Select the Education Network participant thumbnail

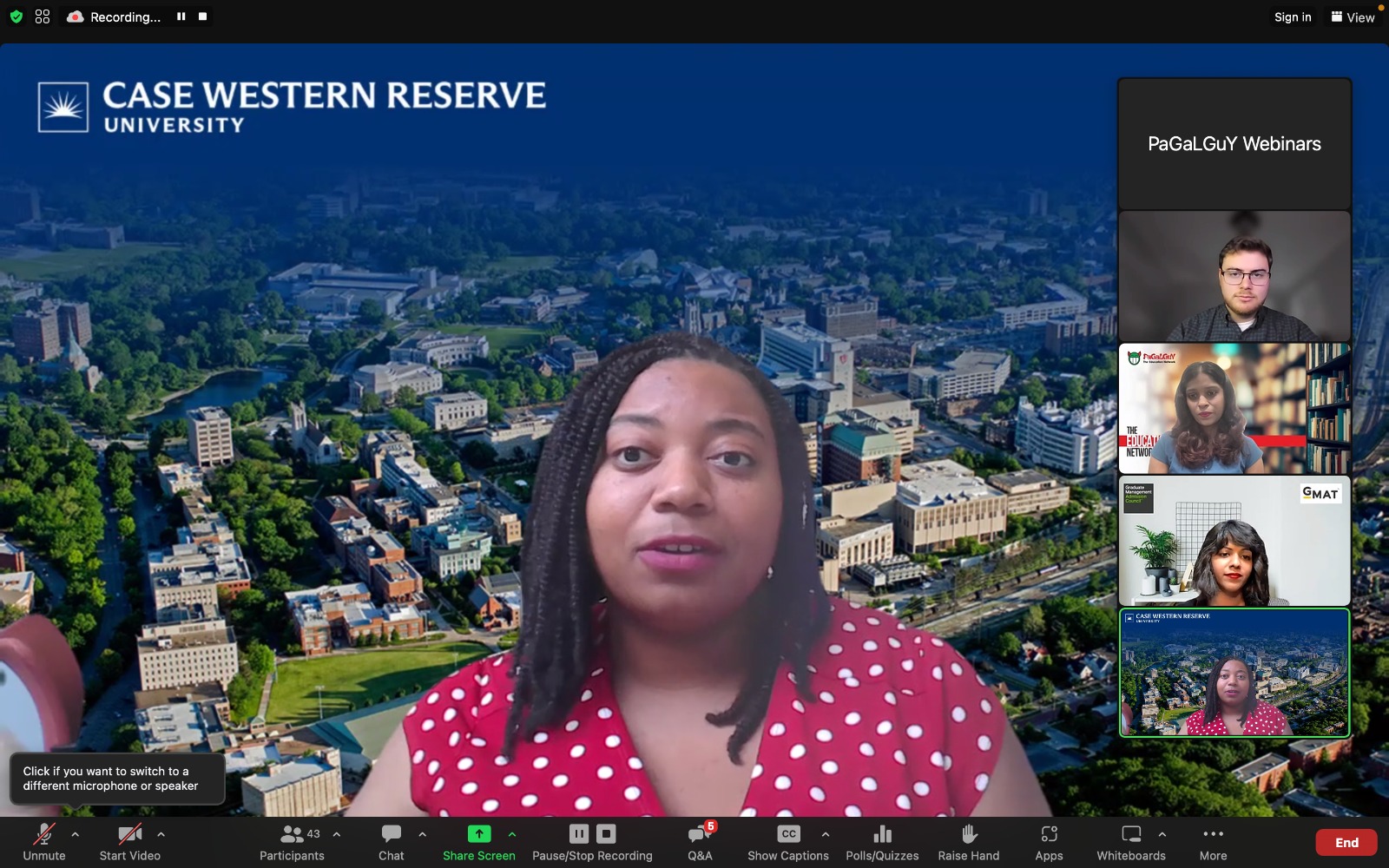(1234, 408)
